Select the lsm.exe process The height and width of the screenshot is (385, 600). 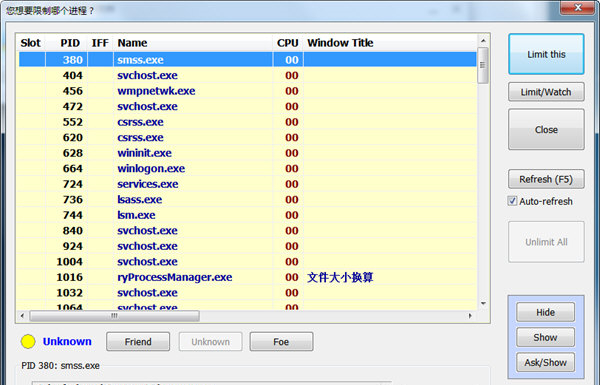248,215
